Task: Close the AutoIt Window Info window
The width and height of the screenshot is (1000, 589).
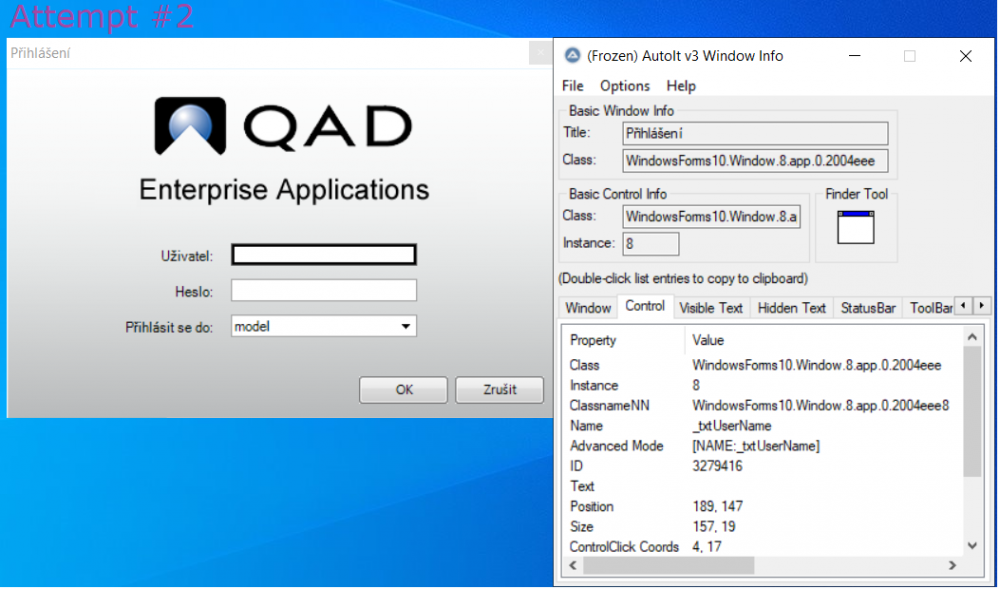Action: [x=966, y=56]
